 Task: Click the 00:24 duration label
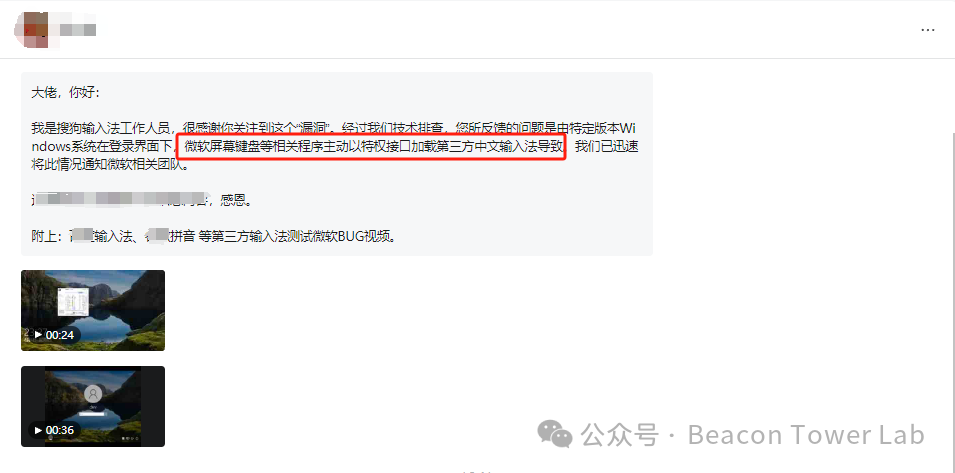60,335
